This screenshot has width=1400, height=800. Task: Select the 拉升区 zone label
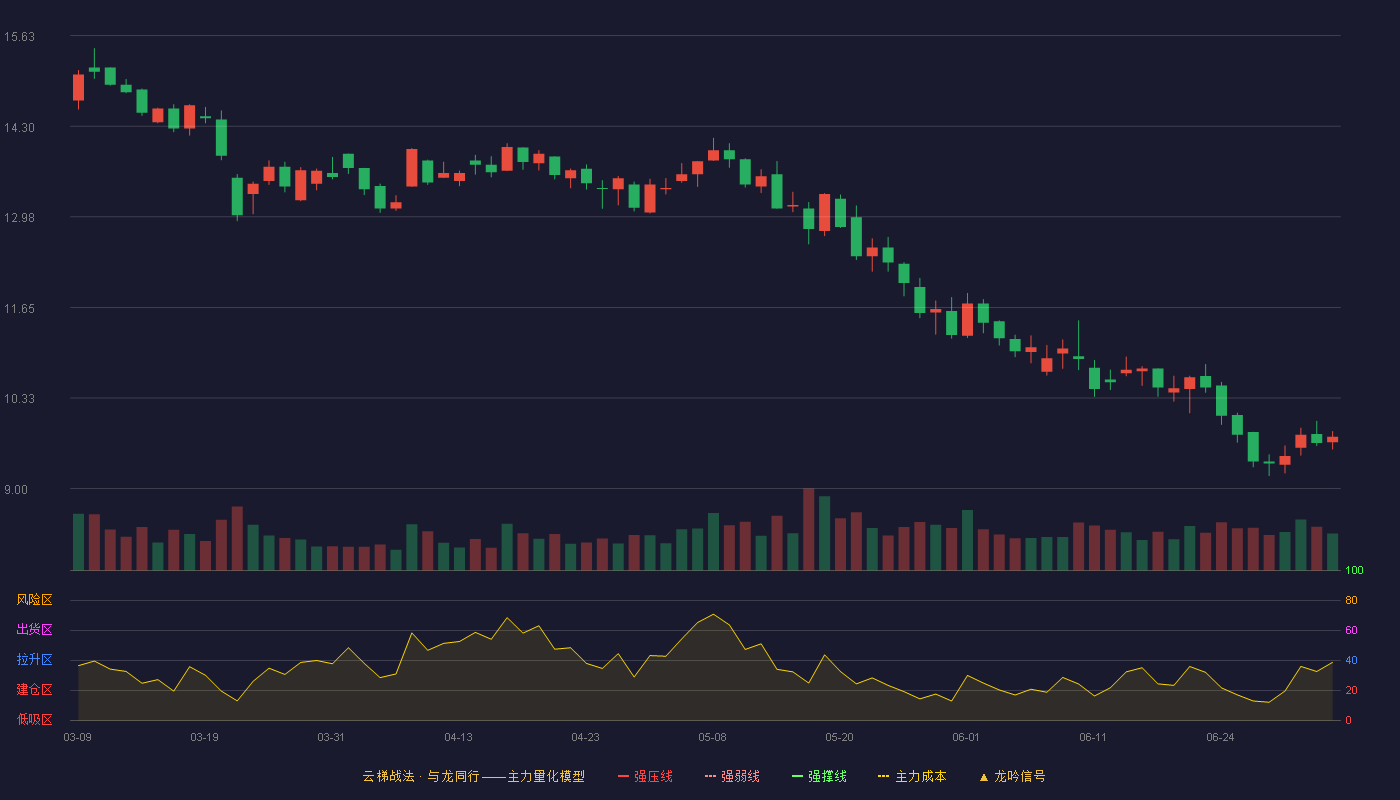[x=34, y=660]
